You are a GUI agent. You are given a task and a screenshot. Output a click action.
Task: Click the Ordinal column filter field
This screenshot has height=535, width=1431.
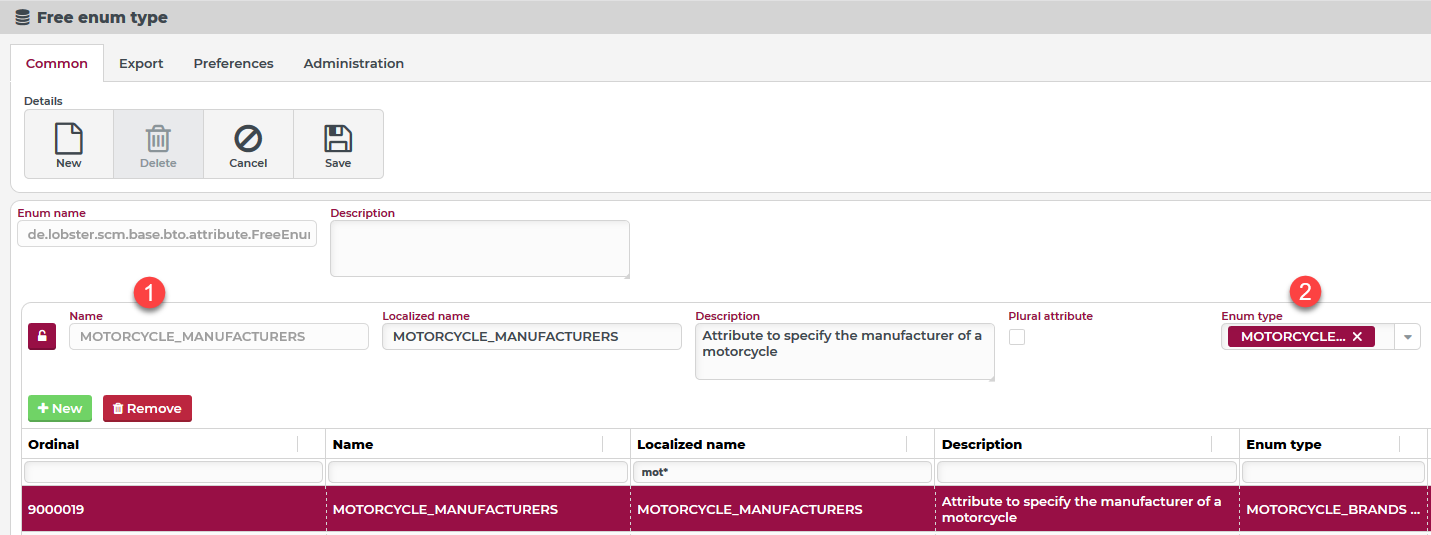173,472
